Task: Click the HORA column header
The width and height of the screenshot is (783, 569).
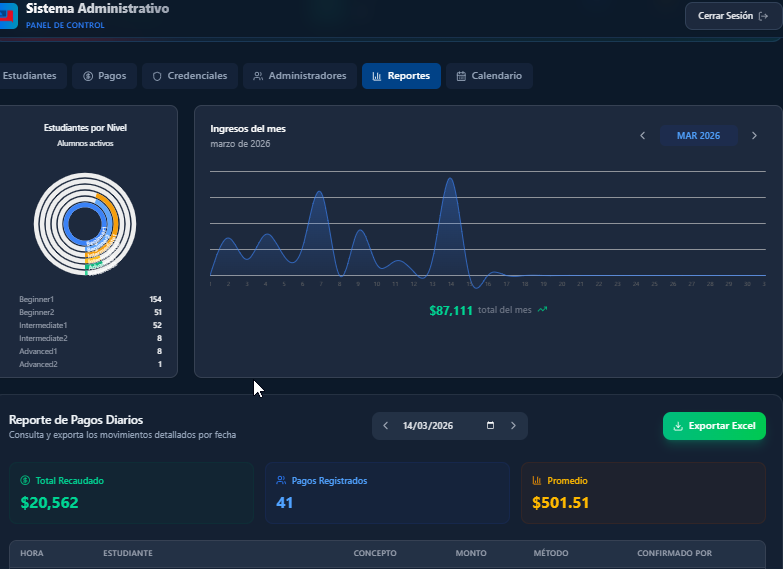Action: (x=31, y=554)
